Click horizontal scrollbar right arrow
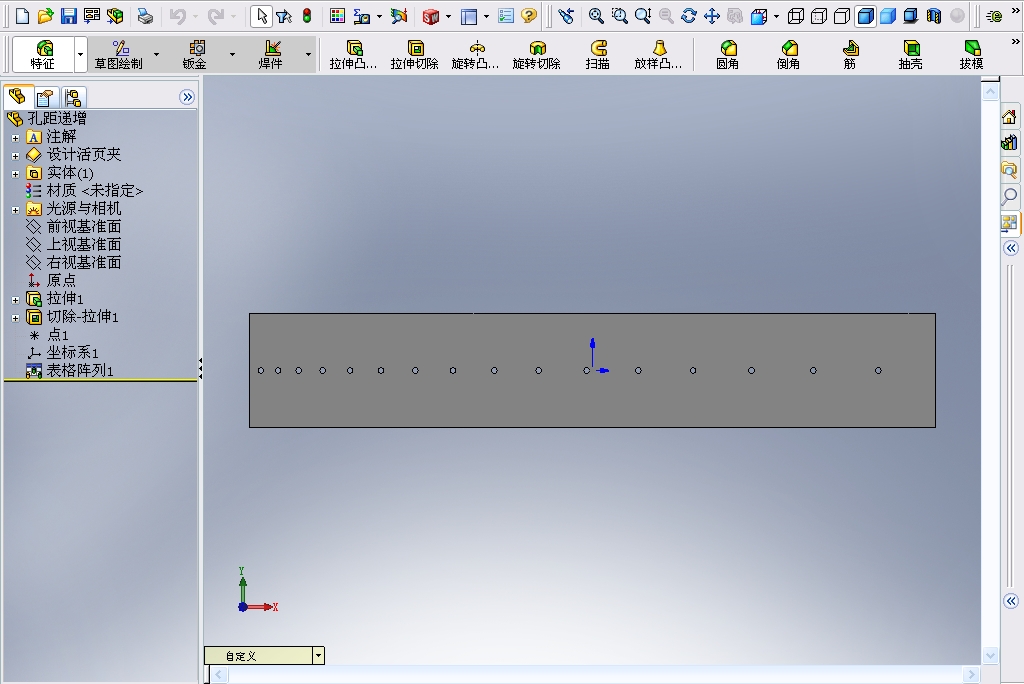 point(971,674)
